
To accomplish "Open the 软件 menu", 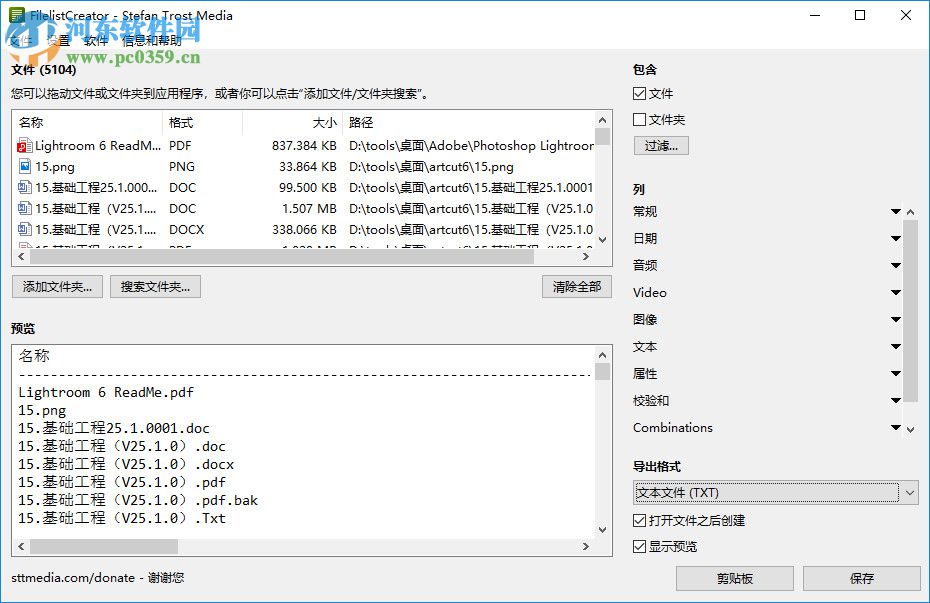I will (96, 42).
